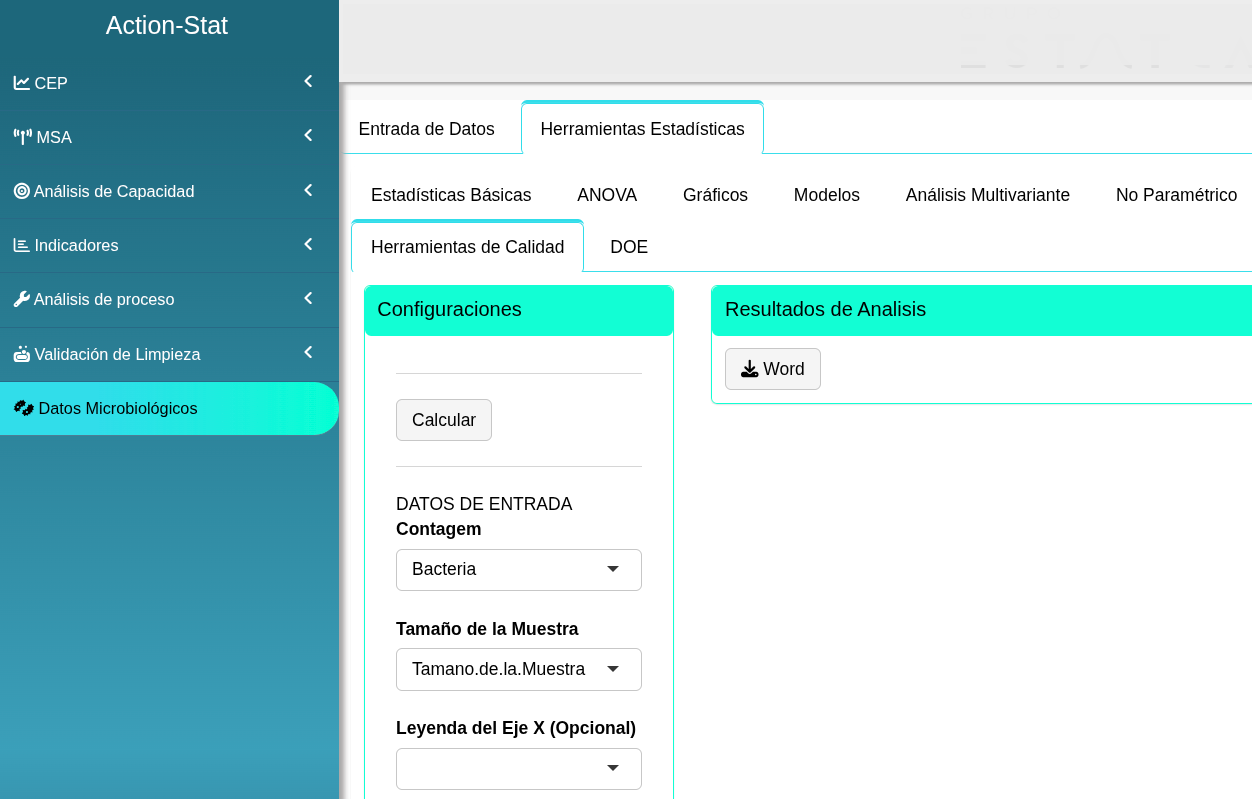1252x799 pixels.
Task: Open the Tamaño de la Muestra dropdown
Action: [518, 669]
